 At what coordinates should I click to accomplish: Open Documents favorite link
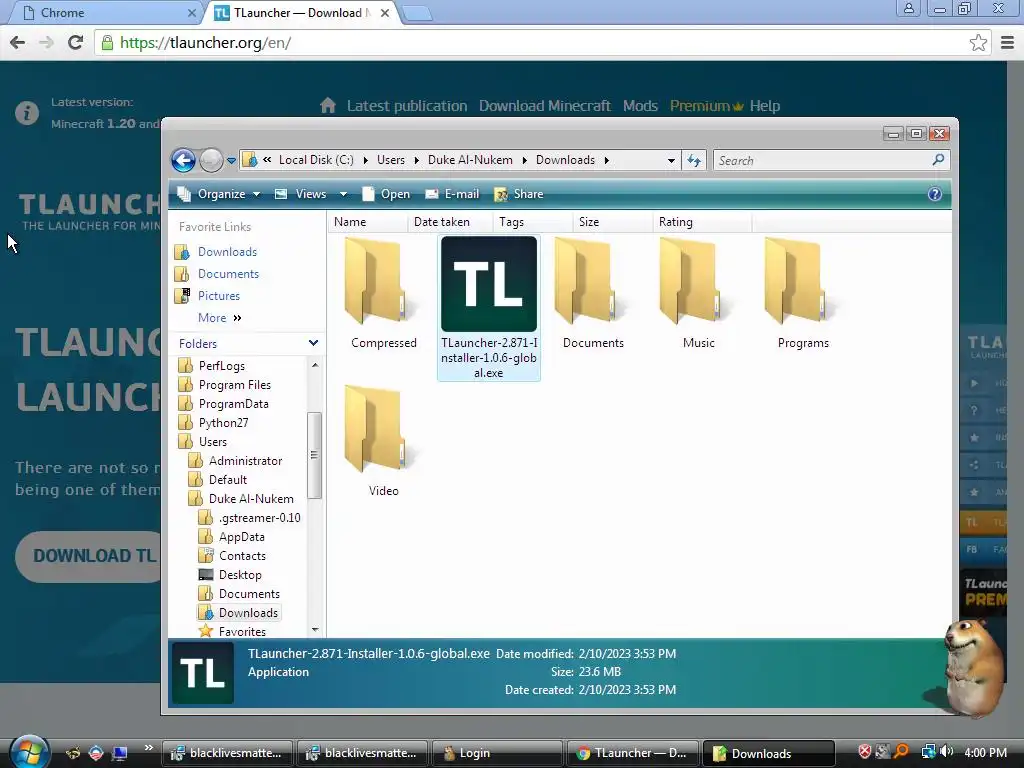point(228,274)
